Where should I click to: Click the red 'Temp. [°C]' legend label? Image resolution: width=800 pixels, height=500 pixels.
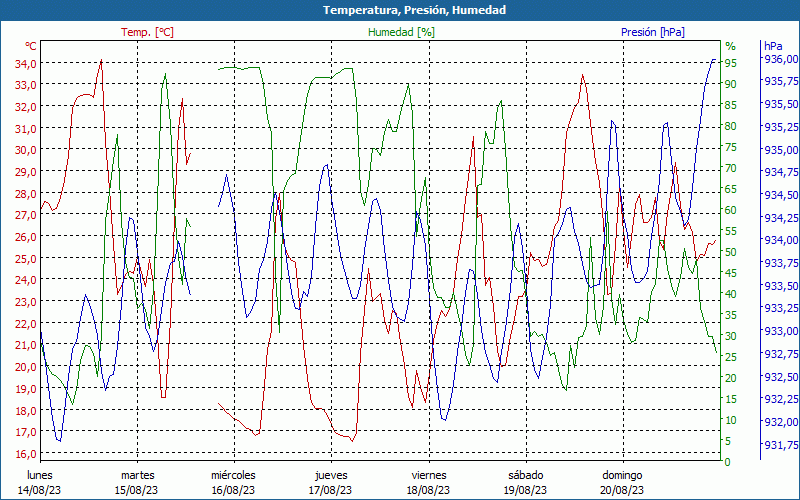(147, 32)
